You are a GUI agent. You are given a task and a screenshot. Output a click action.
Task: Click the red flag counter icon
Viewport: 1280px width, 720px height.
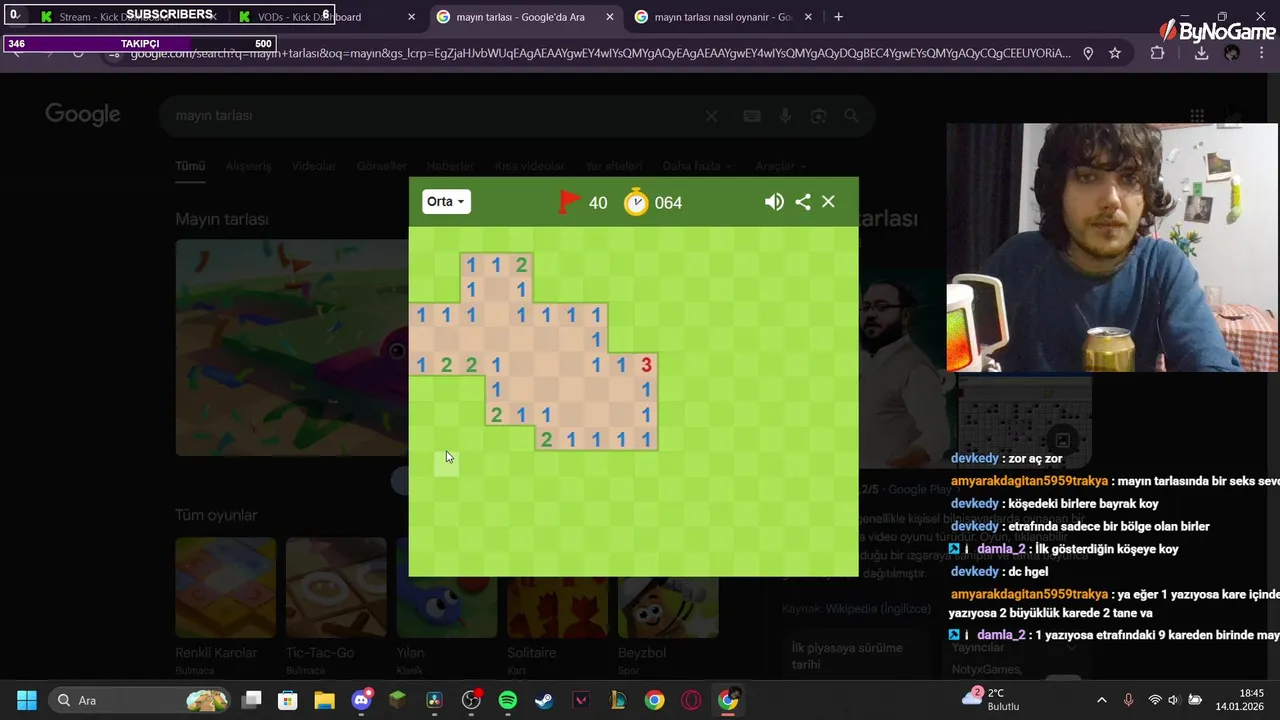[569, 202]
